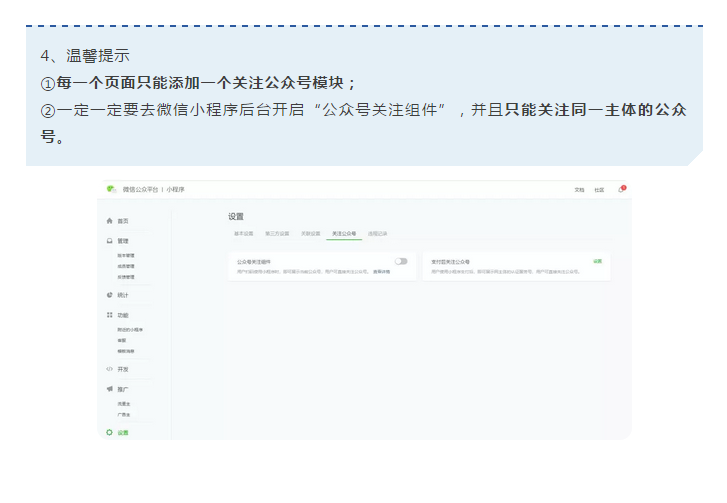Open 首页 in the left sidebar

tap(123, 221)
